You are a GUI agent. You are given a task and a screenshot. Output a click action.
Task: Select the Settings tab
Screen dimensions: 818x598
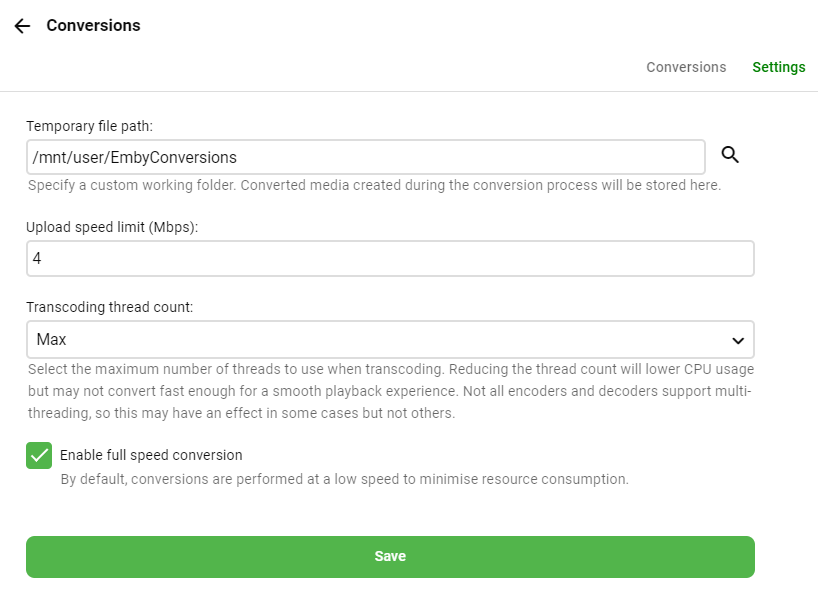pyautogui.click(x=779, y=67)
